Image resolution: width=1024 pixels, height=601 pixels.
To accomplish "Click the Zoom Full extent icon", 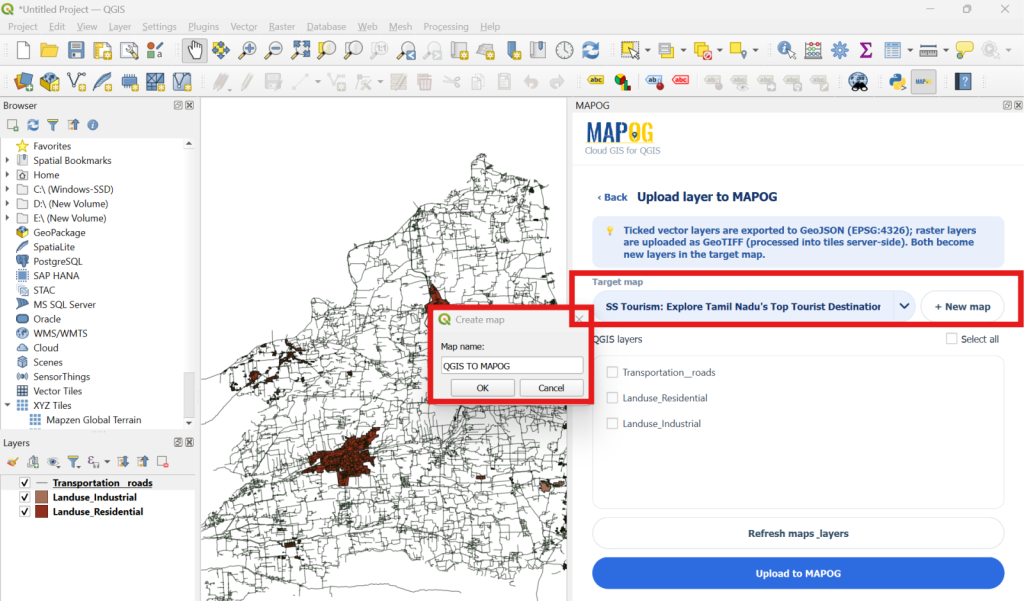I will tap(300, 50).
